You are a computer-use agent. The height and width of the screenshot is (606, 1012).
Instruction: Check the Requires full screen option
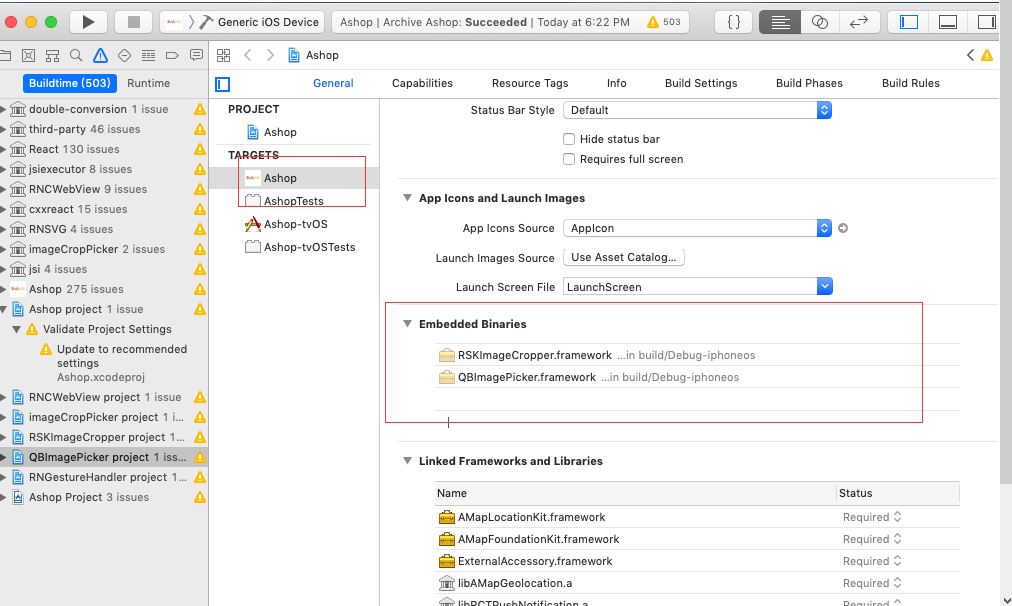point(569,158)
